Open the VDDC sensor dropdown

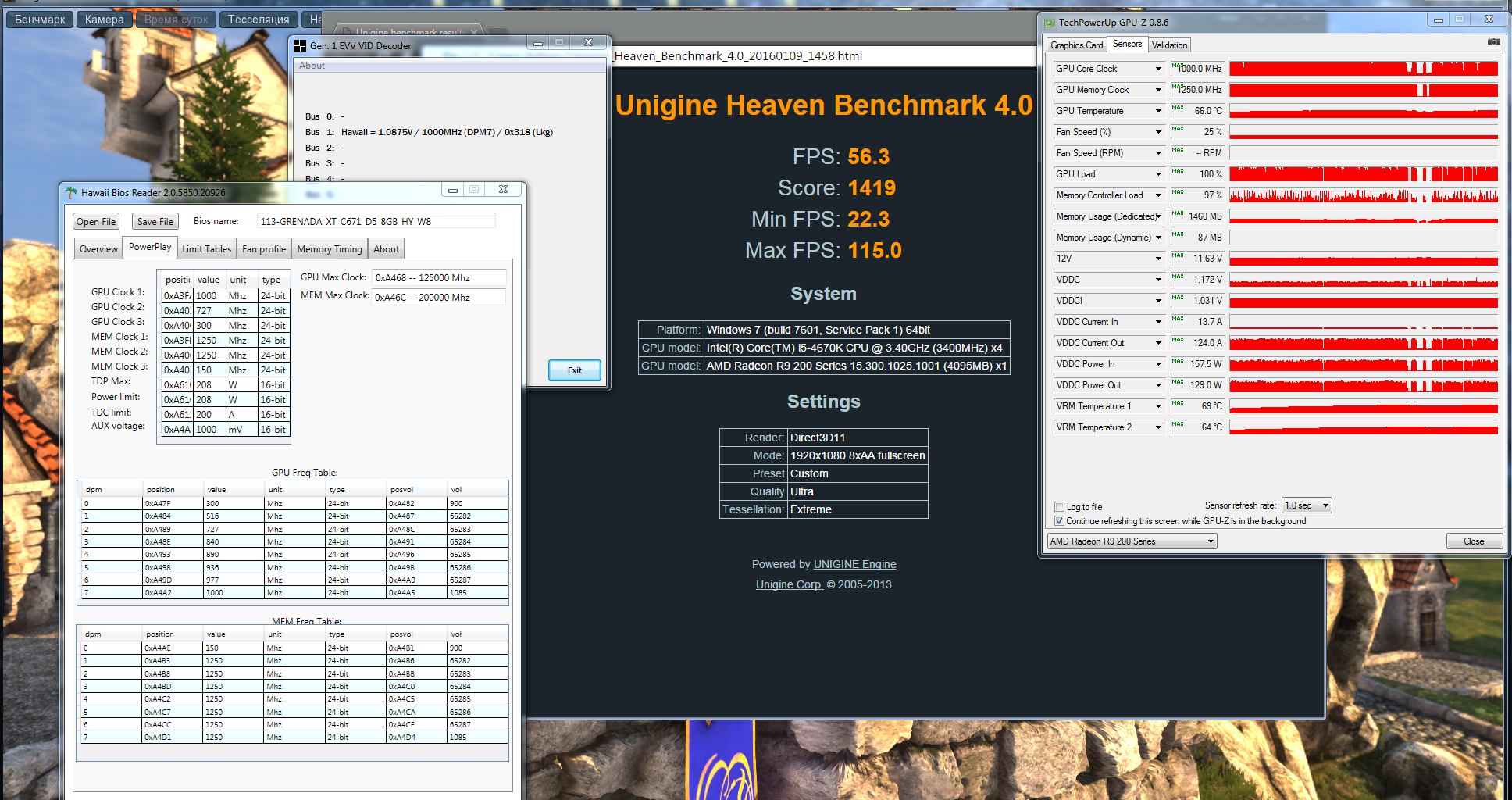pyautogui.click(x=1158, y=280)
